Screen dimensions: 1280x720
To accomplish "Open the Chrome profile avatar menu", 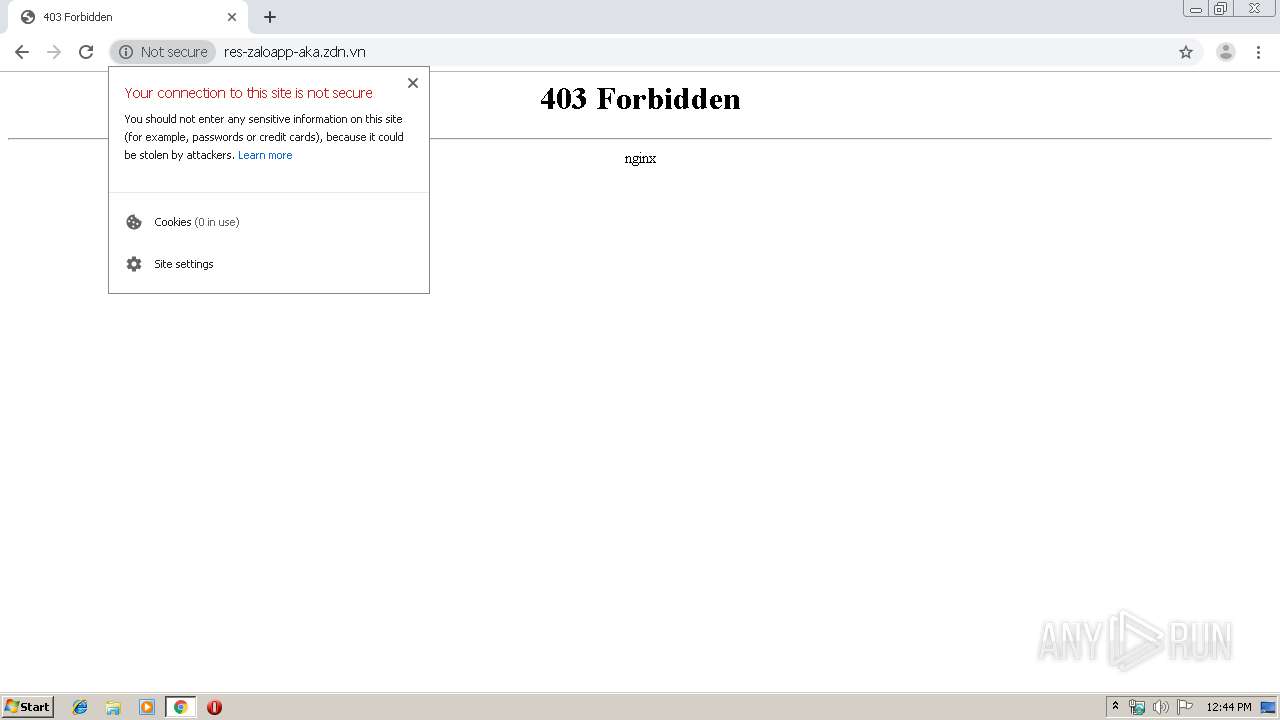I will [1226, 52].
